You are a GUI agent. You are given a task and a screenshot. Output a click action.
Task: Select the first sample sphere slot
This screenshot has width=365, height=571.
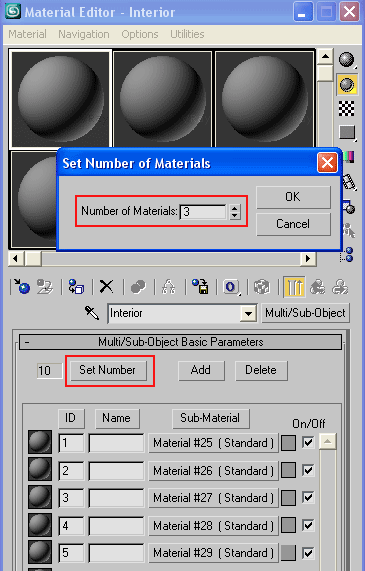tap(60, 99)
